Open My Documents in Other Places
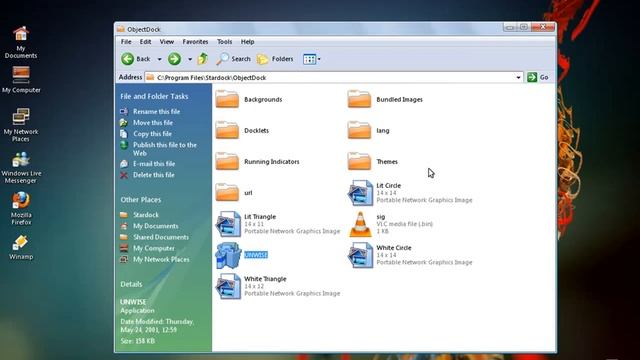 pos(156,226)
